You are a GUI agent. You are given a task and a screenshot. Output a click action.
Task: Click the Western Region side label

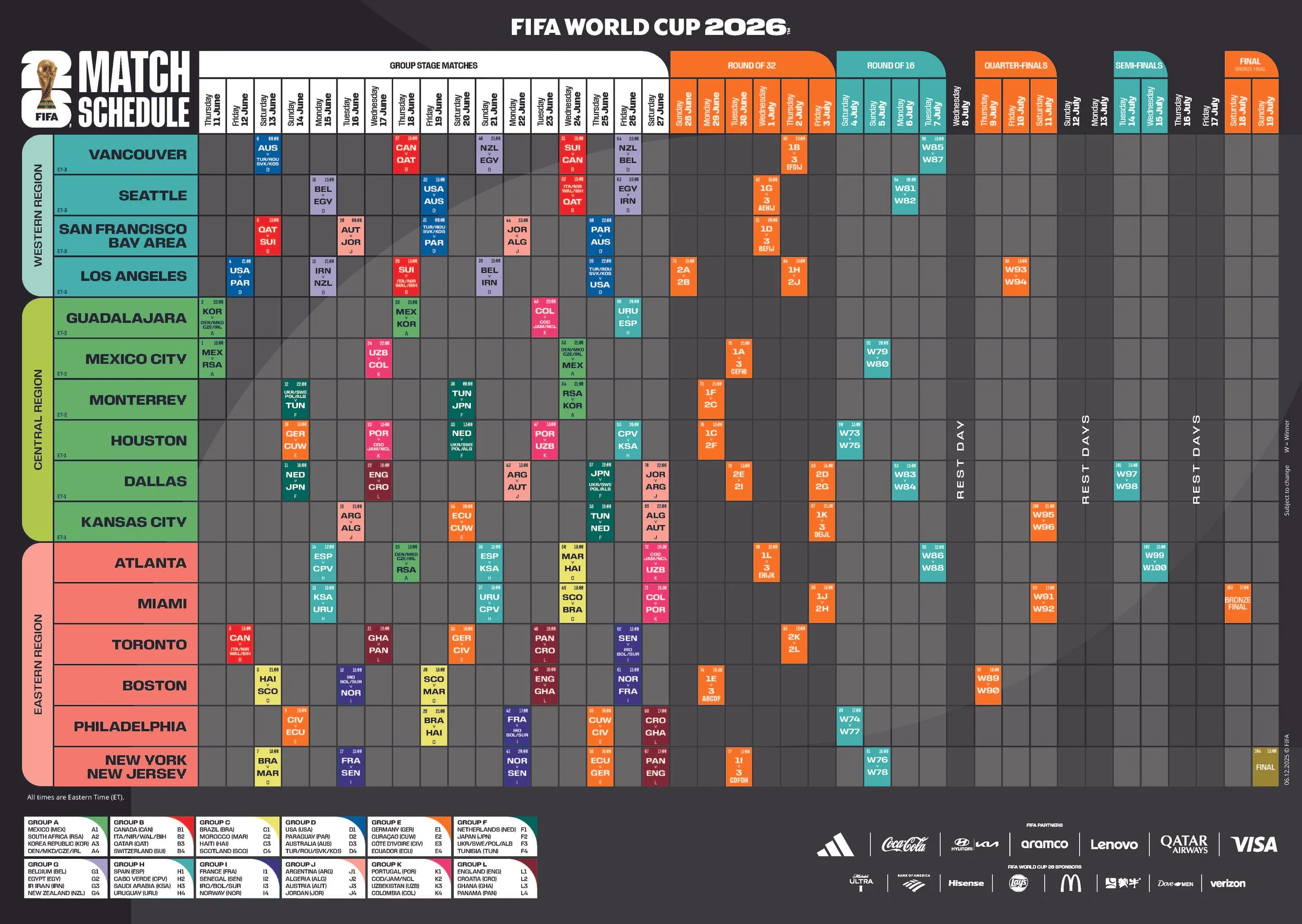coord(37,215)
